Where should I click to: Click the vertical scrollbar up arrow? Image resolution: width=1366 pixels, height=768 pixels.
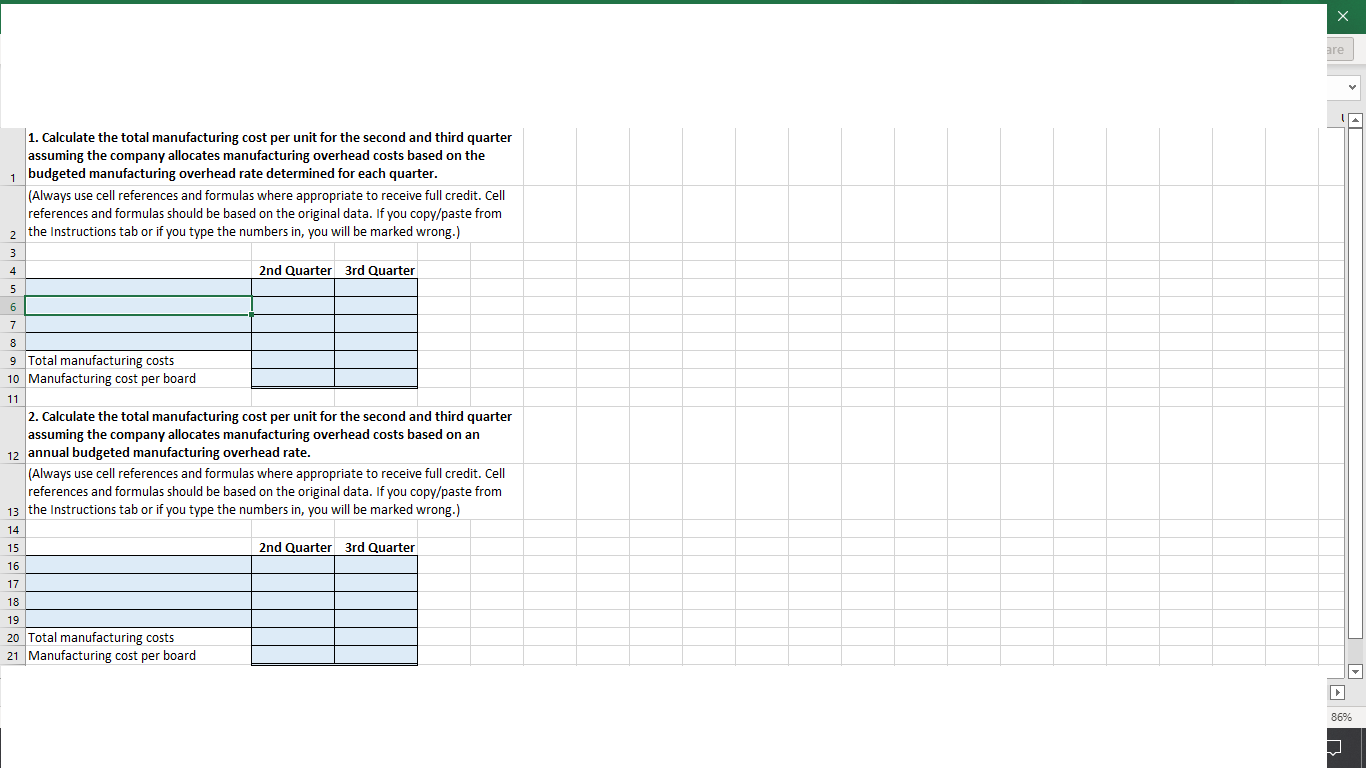pos(1355,121)
